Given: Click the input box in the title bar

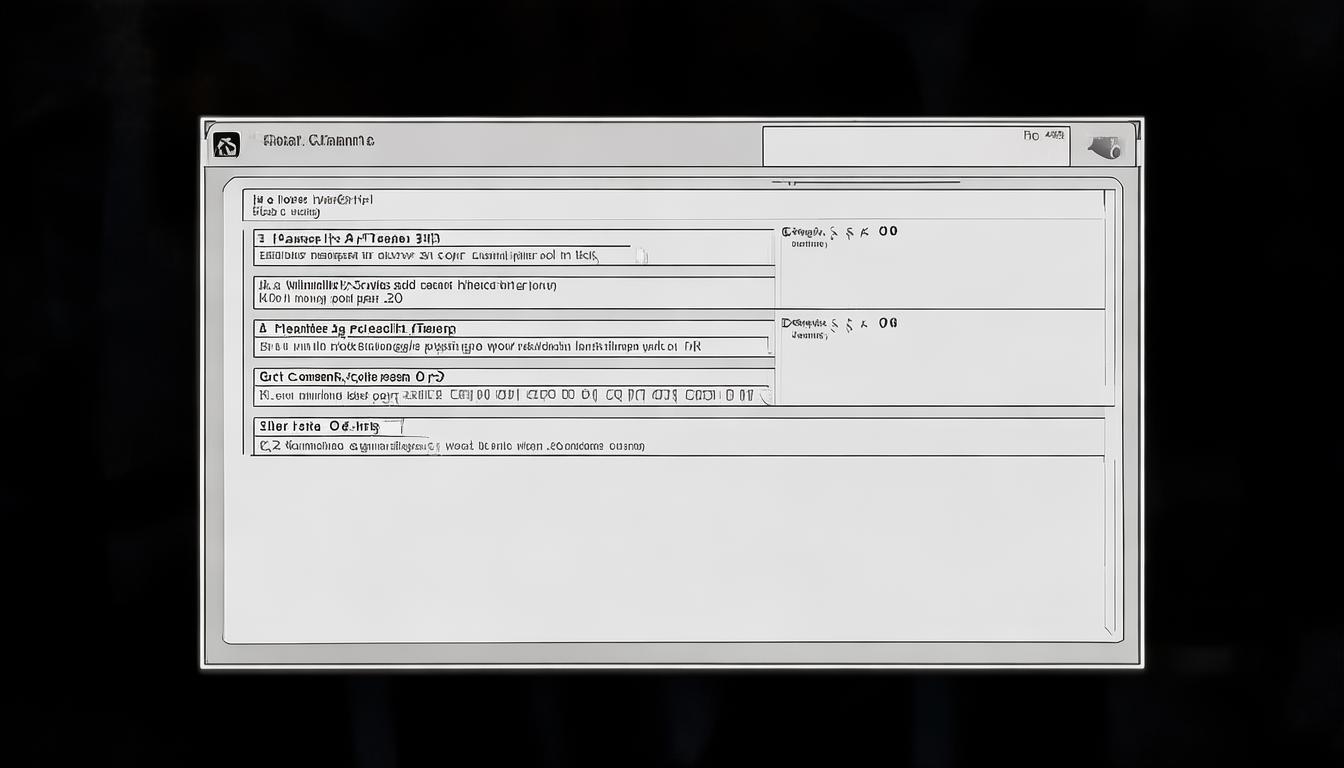Looking at the screenshot, I should point(915,146).
